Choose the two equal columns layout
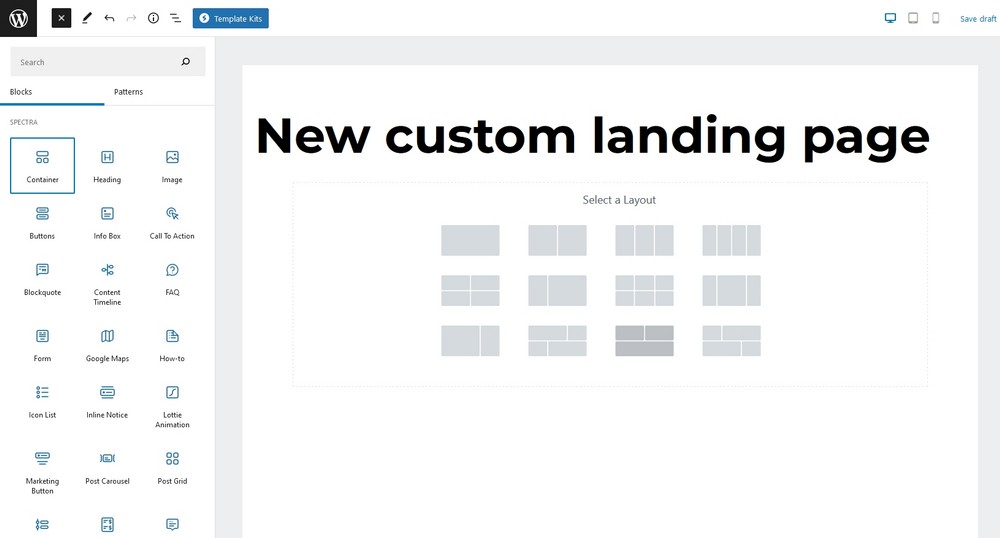The image size is (1000, 538). coord(557,240)
